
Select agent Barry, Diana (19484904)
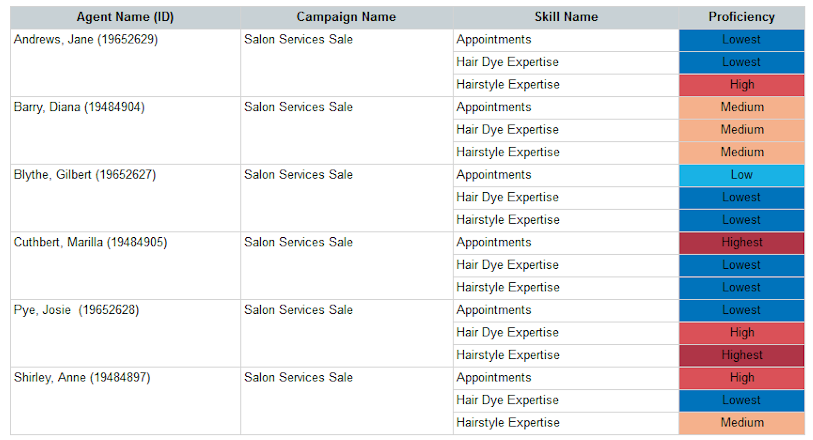[79, 107]
